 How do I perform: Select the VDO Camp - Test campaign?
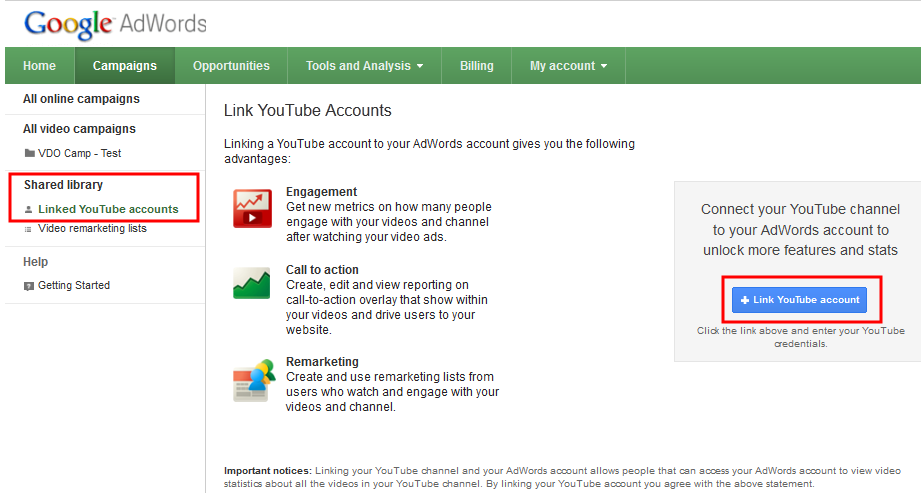(79, 153)
